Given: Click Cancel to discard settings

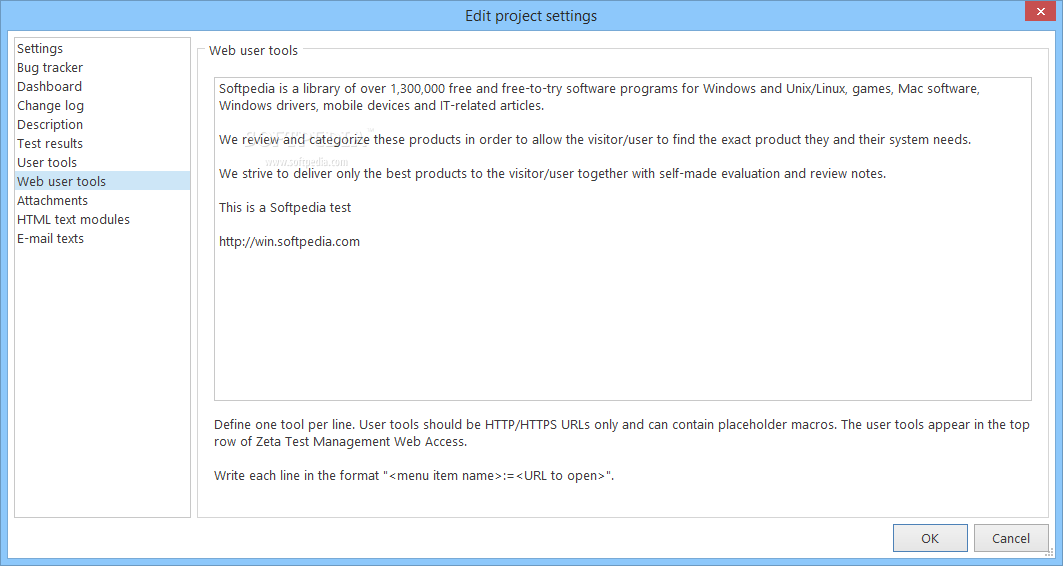Looking at the screenshot, I should (x=1011, y=538).
